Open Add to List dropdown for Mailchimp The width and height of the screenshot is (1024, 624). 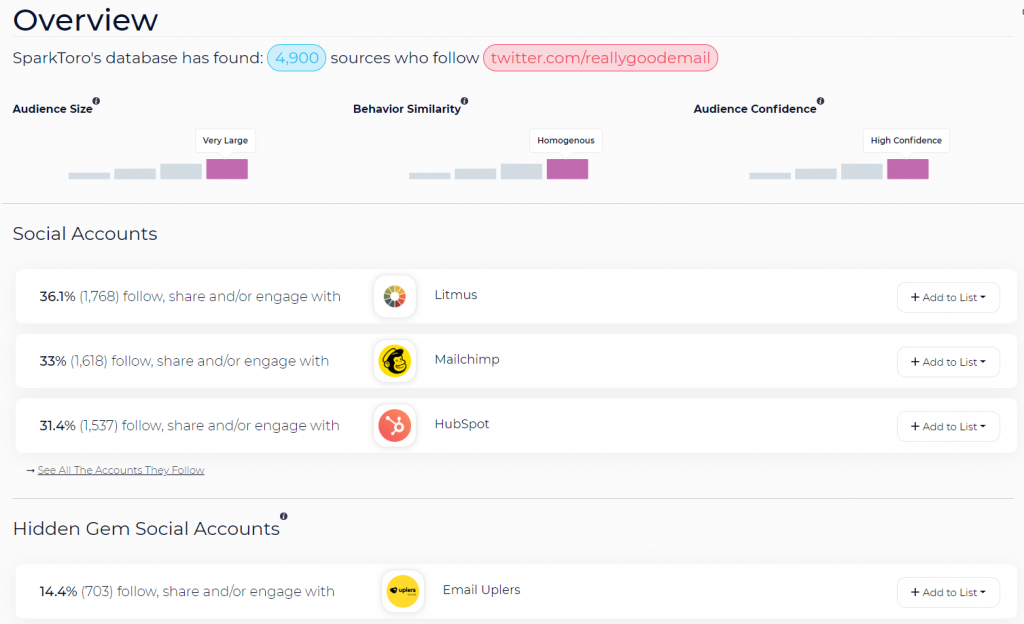point(948,362)
